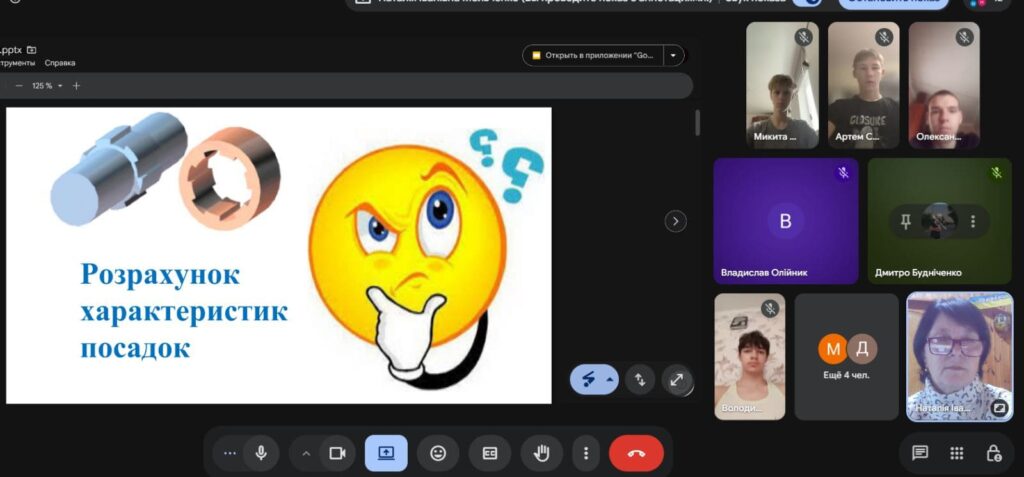Click the slide title Розрахунок характеристик посадок

[184, 311]
